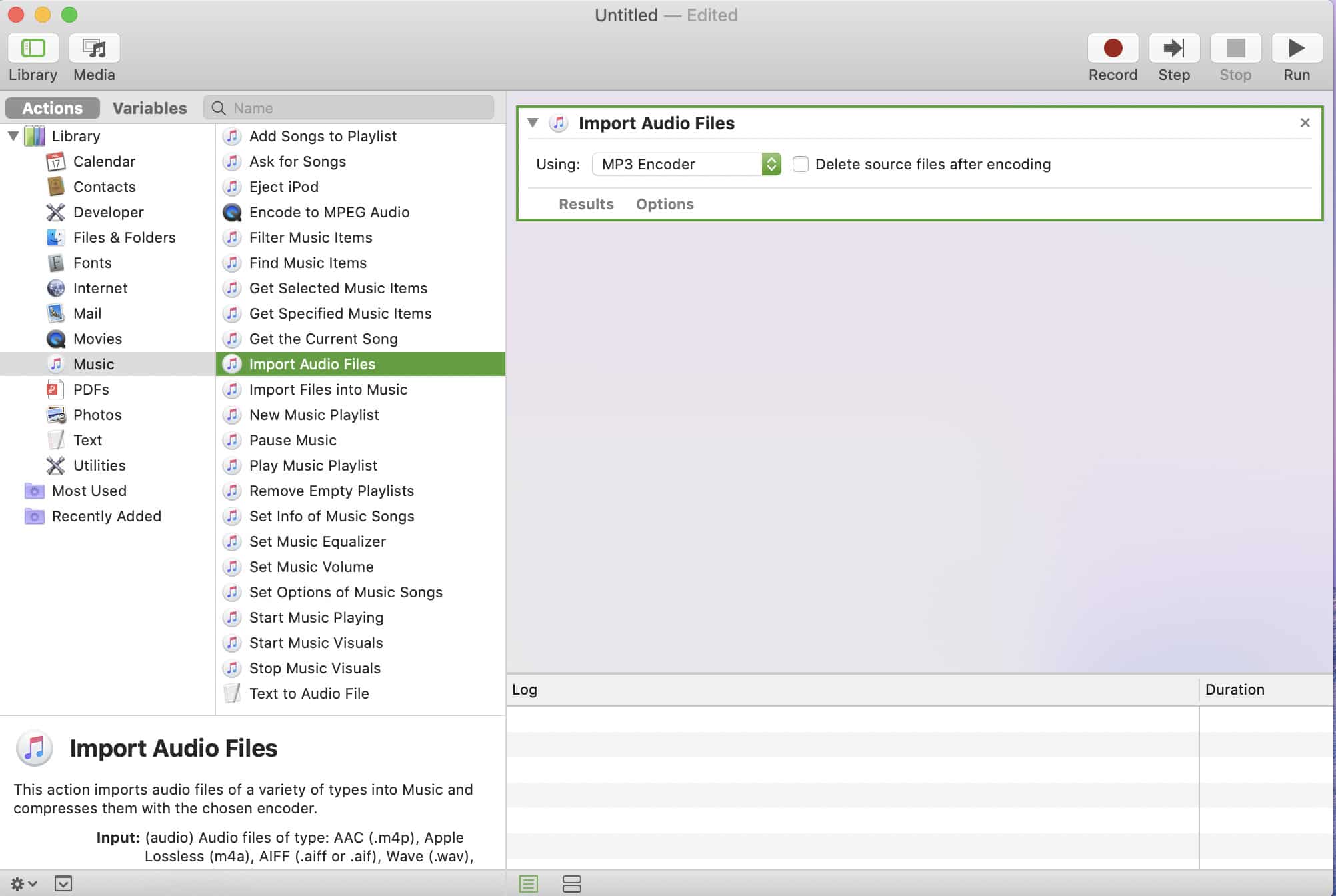Viewport: 1336px width, 896px height.
Task: Select Files & Folders category
Action: [x=124, y=237]
